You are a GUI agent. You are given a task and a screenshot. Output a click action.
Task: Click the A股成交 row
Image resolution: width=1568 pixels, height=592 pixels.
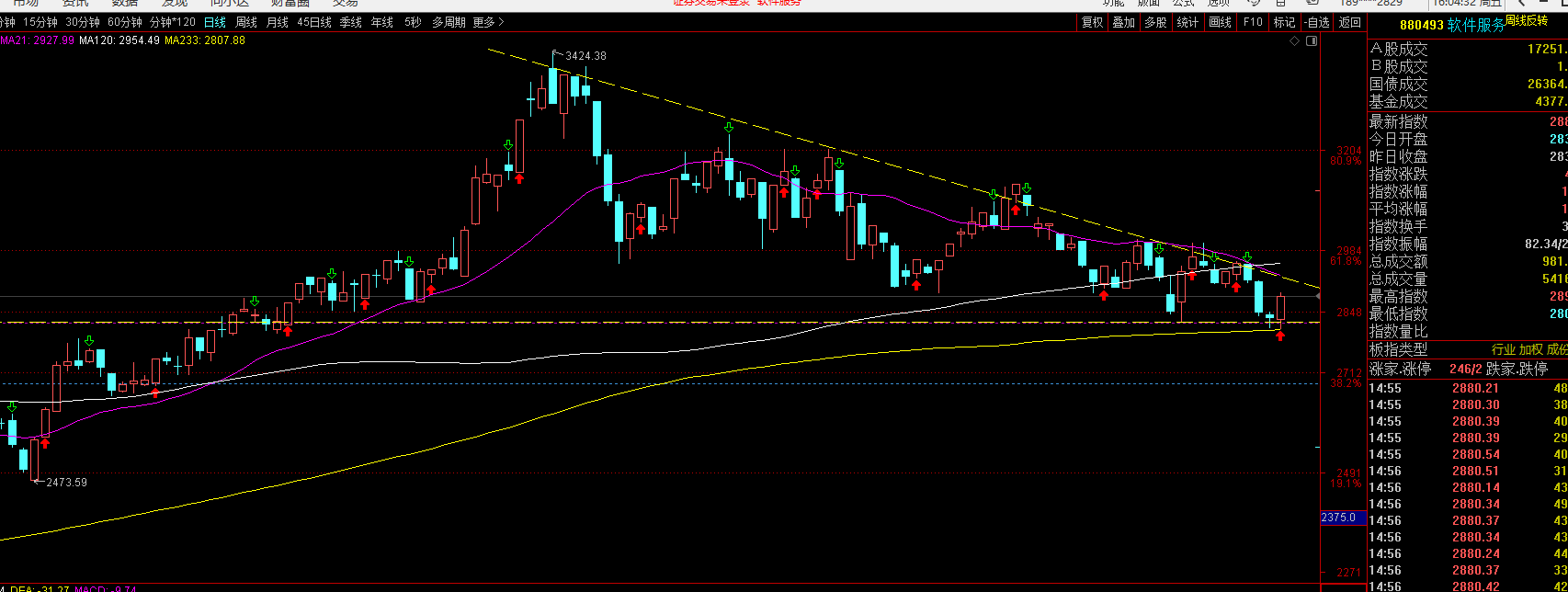click(x=1468, y=49)
